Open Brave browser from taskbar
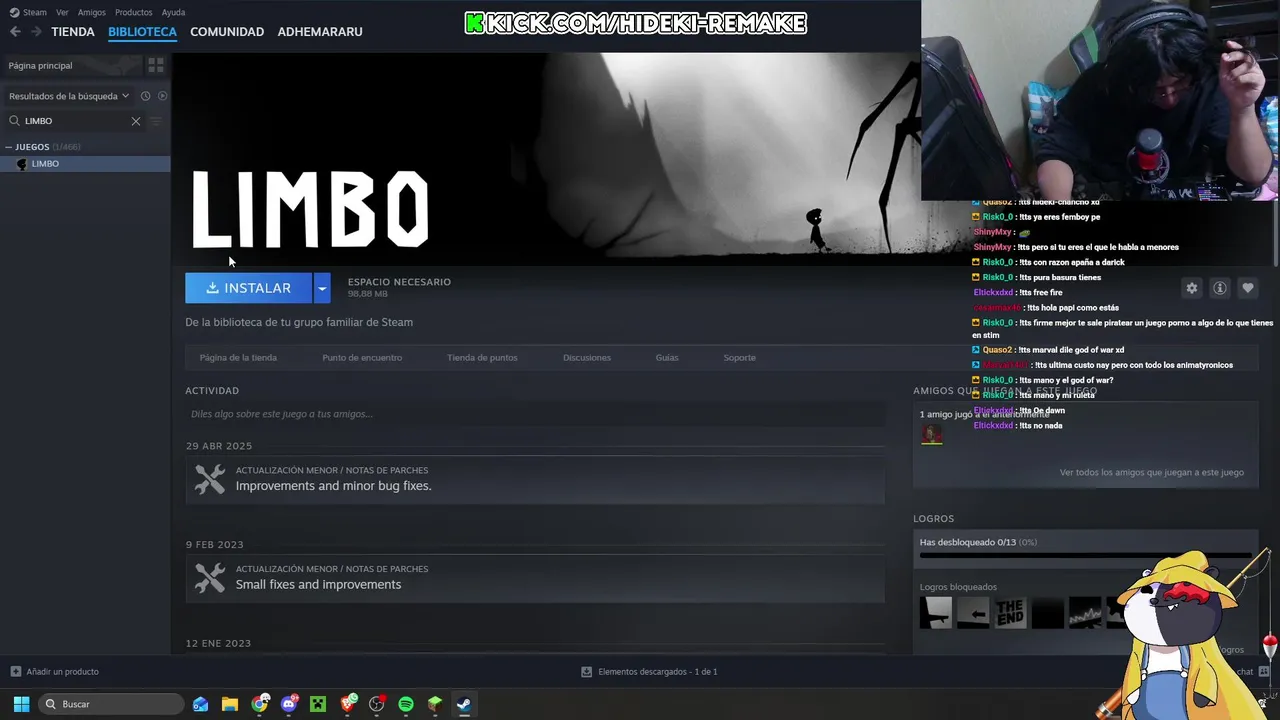This screenshot has width=1280, height=720. tap(348, 704)
